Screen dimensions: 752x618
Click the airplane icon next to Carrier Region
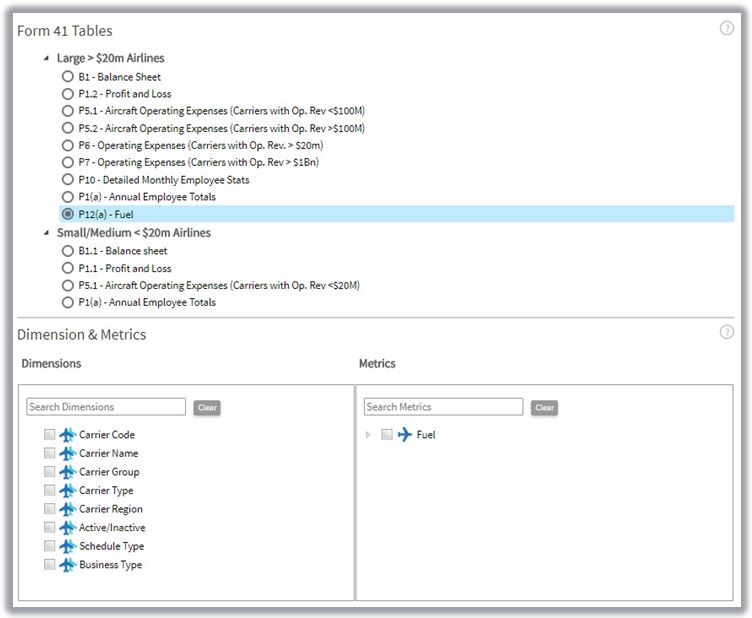(68, 509)
